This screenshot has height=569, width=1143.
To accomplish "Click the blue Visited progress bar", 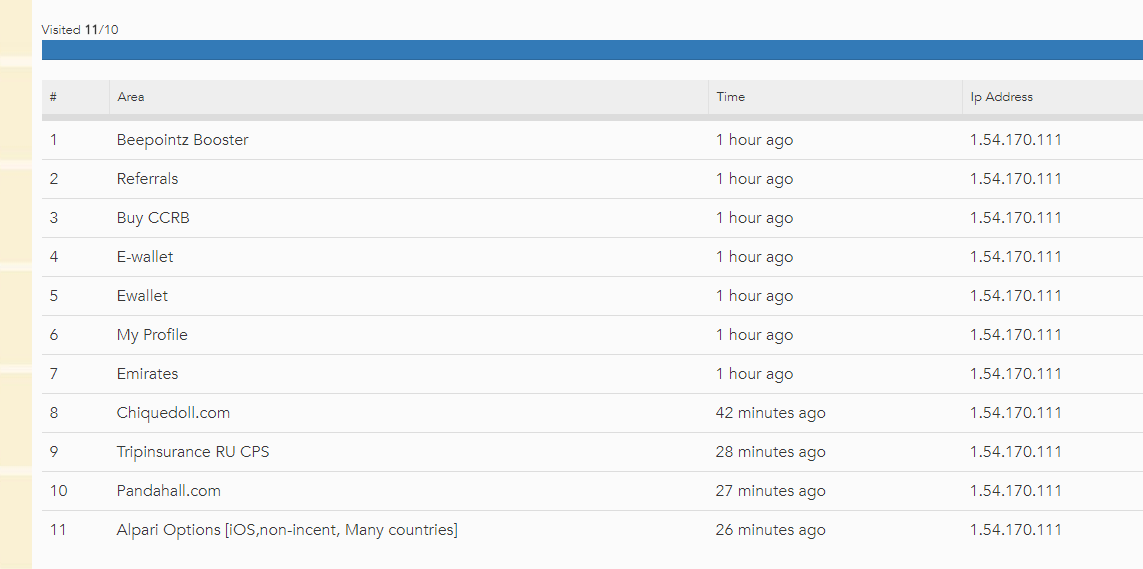I will point(590,50).
